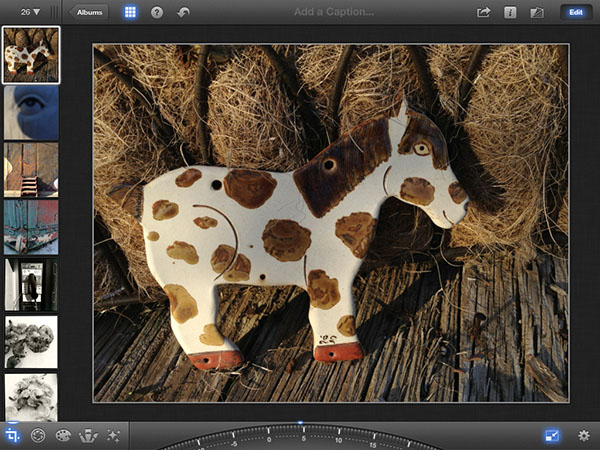600x450 pixels.
Task: Show photo info panel
Action: tap(510, 13)
